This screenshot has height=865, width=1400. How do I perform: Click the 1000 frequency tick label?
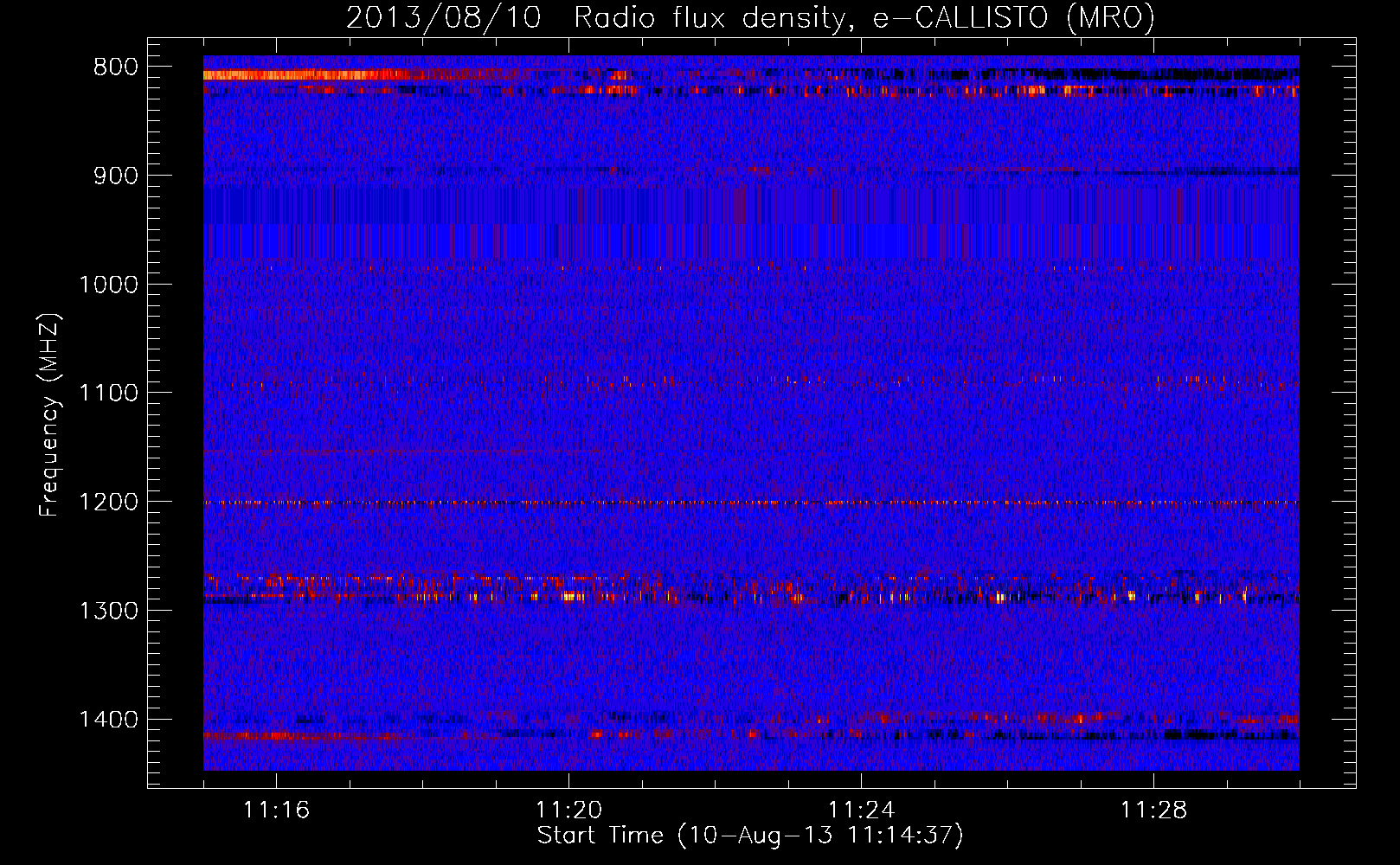108,285
